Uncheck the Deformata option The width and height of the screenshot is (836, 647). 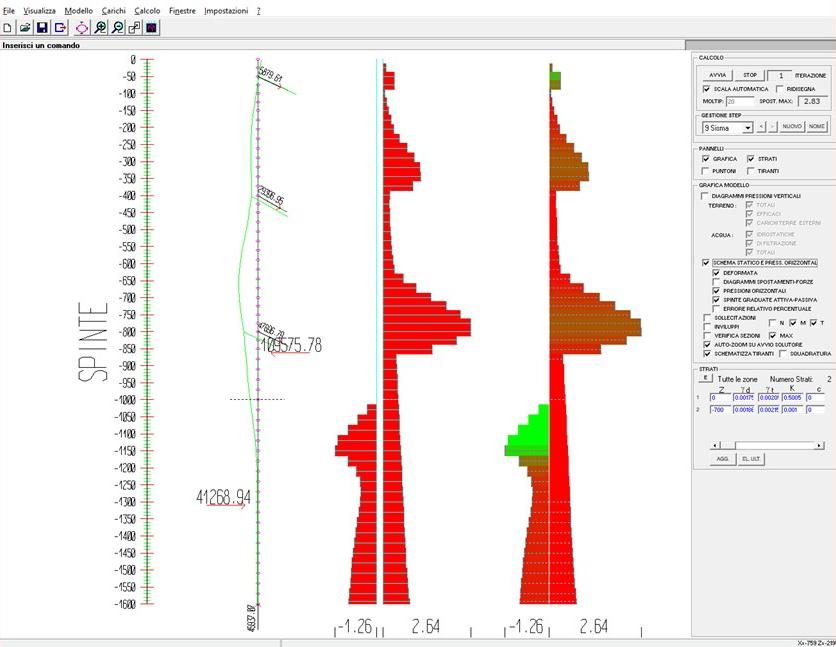click(716, 272)
